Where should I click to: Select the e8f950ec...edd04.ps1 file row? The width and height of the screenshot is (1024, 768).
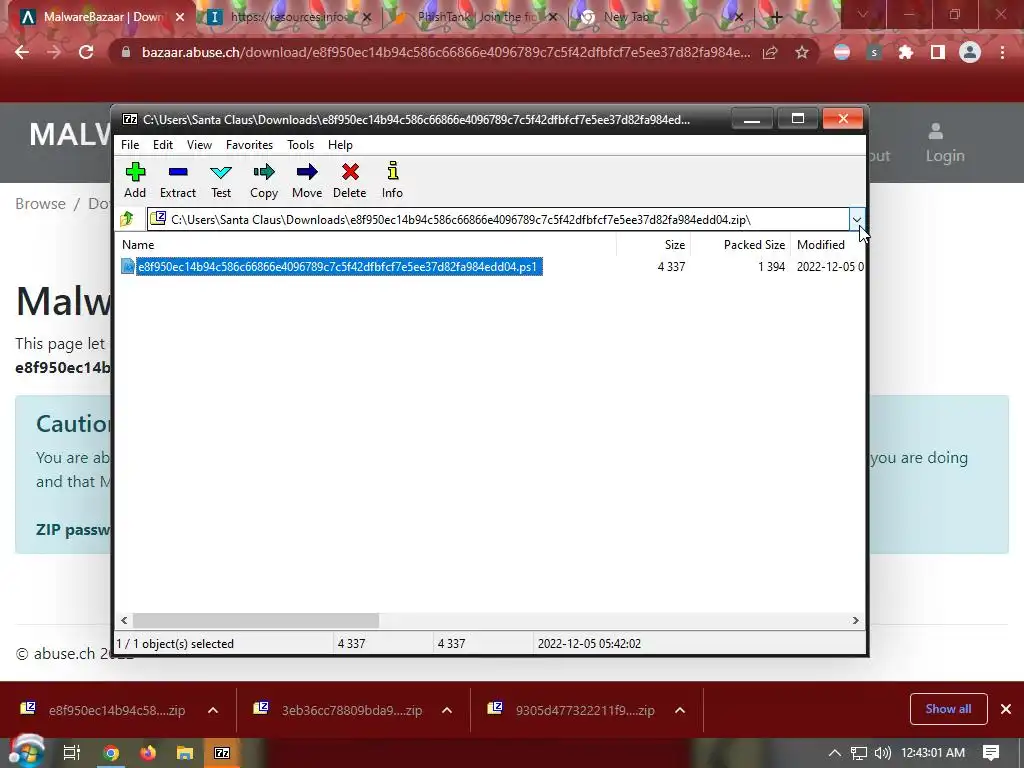click(x=490, y=266)
